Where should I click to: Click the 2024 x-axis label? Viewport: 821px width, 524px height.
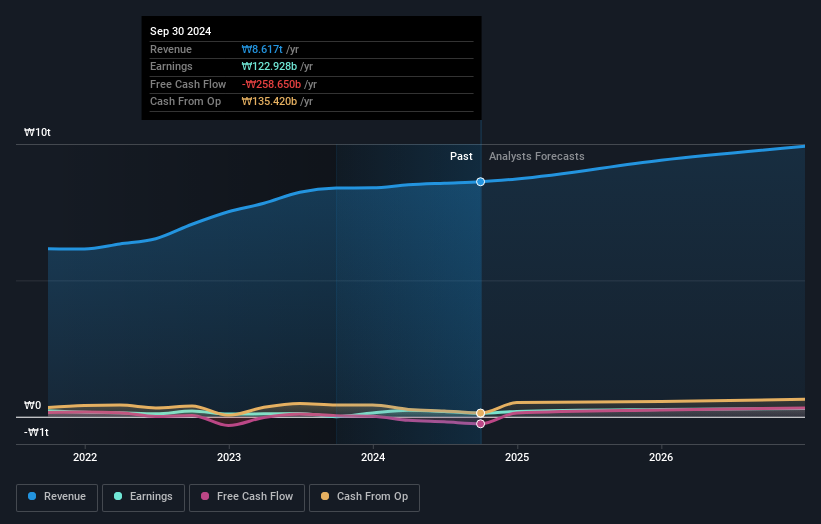coord(373,457)
